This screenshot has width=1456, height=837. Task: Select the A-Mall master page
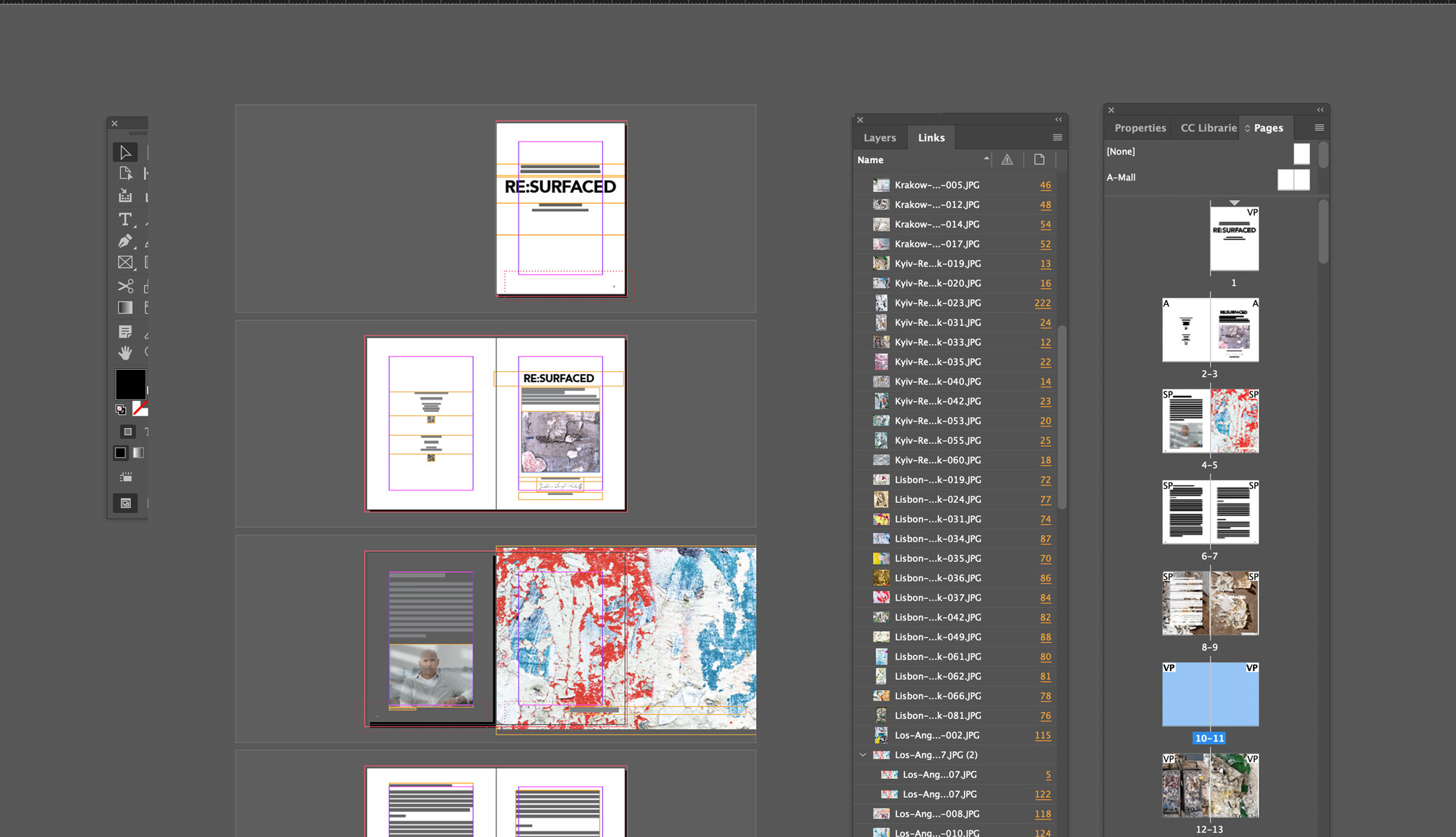click(1208, 178)
